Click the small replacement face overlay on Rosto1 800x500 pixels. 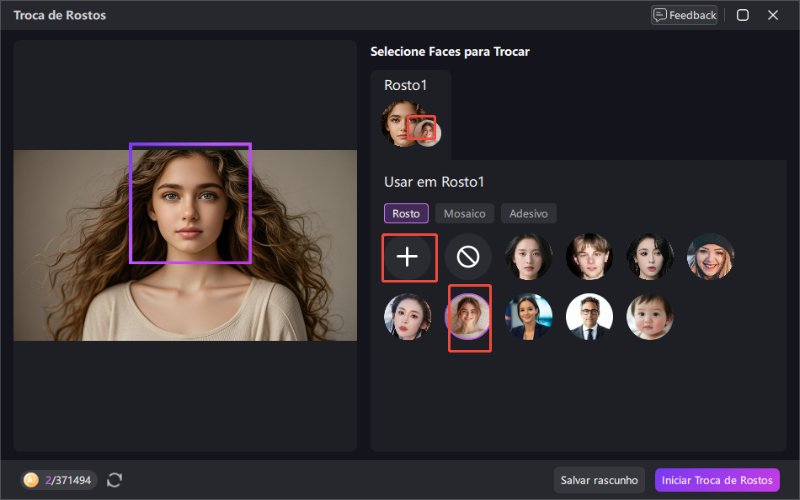tap(427, 133)
